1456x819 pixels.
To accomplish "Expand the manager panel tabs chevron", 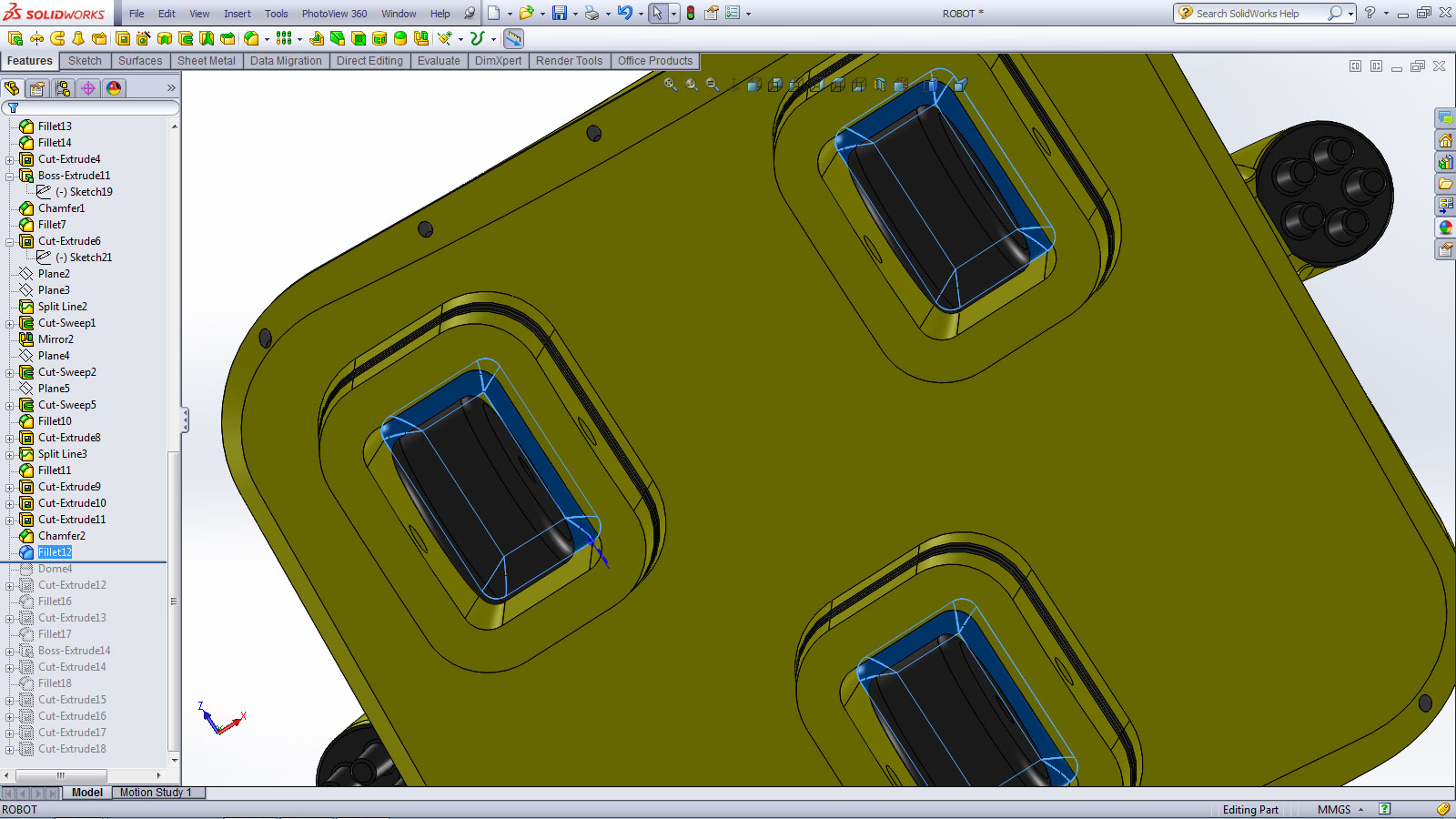I will click(171, 88).
